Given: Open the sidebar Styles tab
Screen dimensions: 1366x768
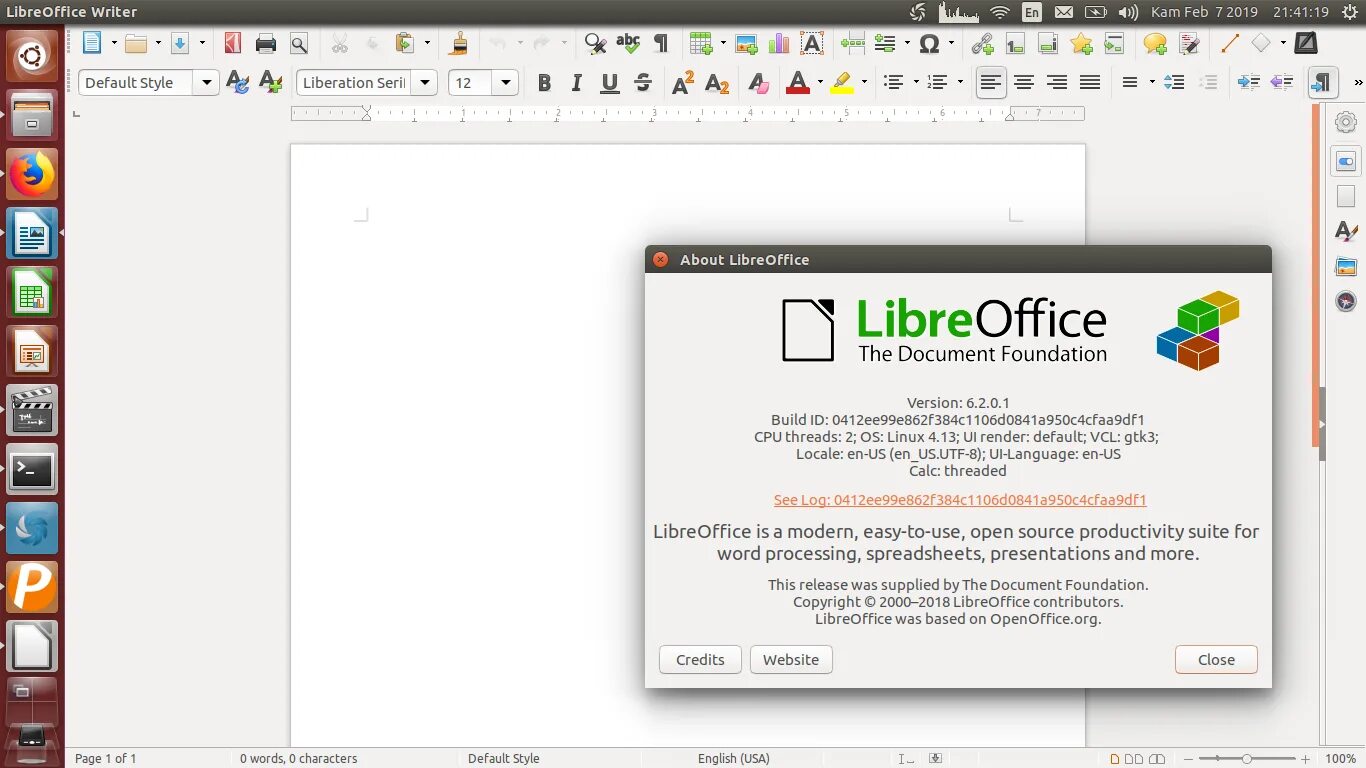Looking at the screenshot, I should [1346, 231].
